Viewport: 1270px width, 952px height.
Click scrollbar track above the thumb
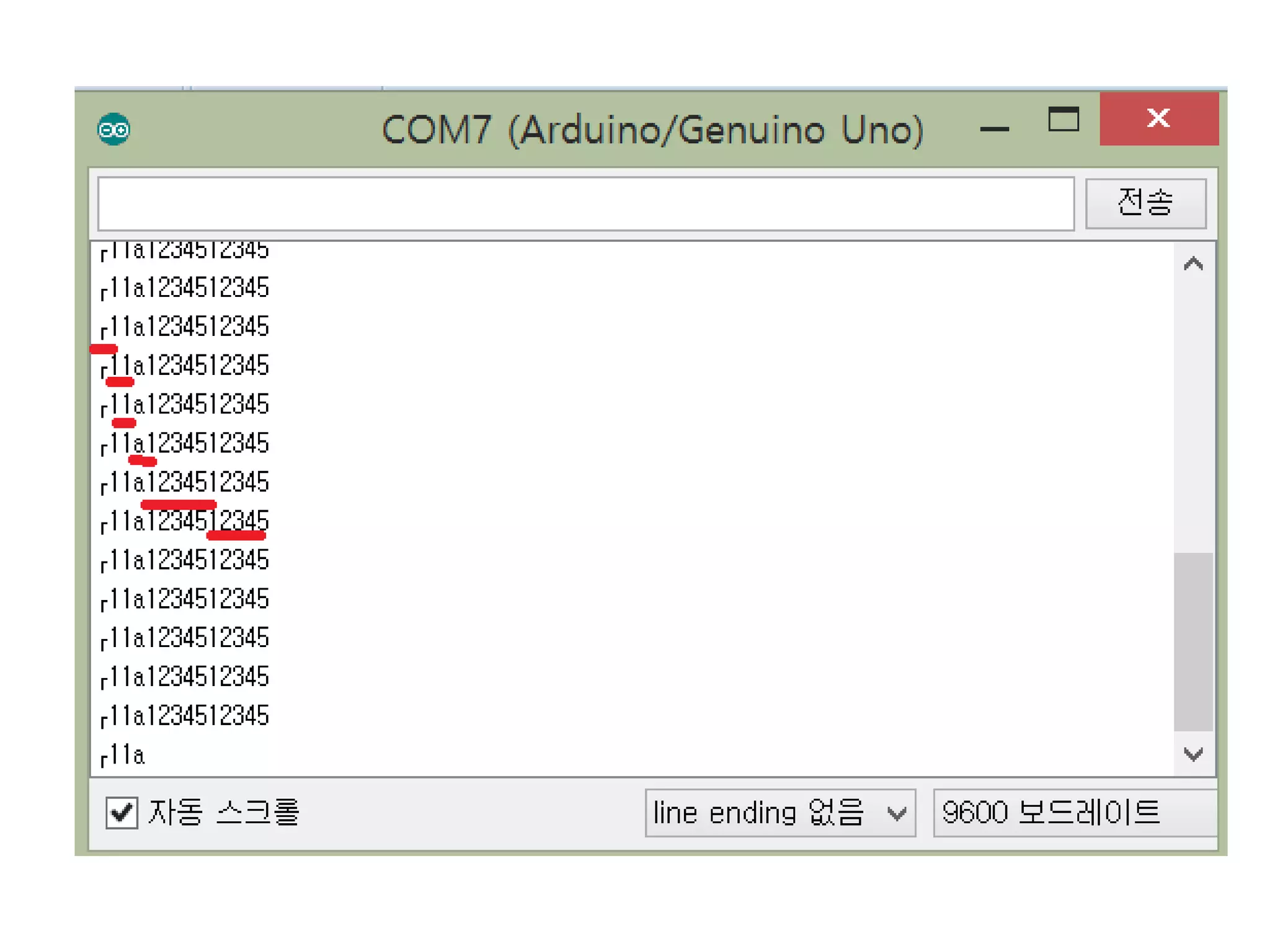(1192, 409)
